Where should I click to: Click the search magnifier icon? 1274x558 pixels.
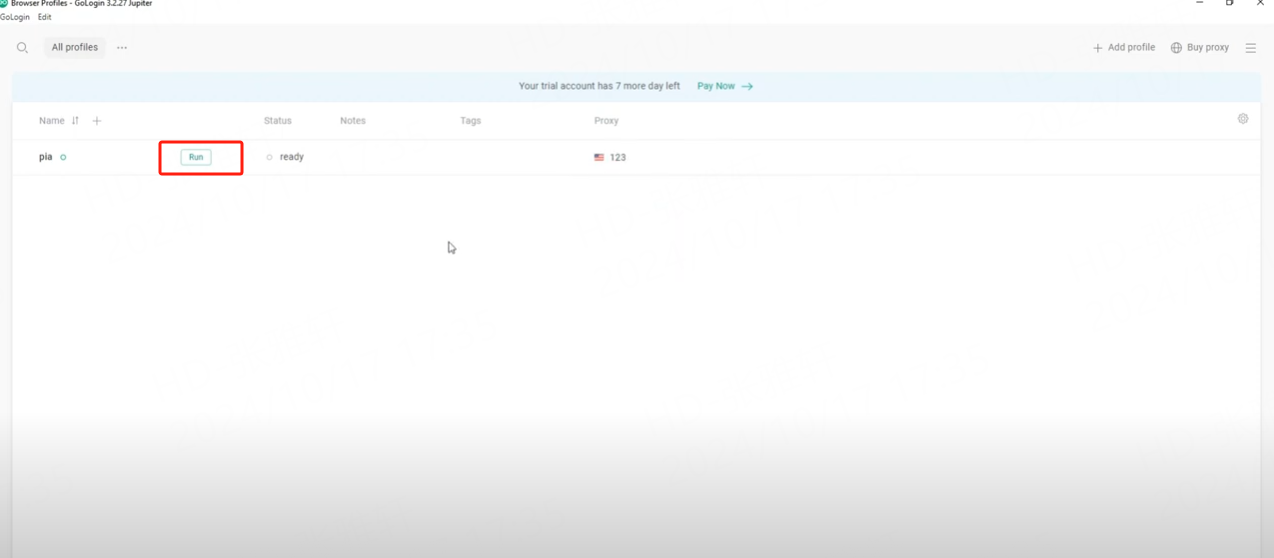pos(22,48)
